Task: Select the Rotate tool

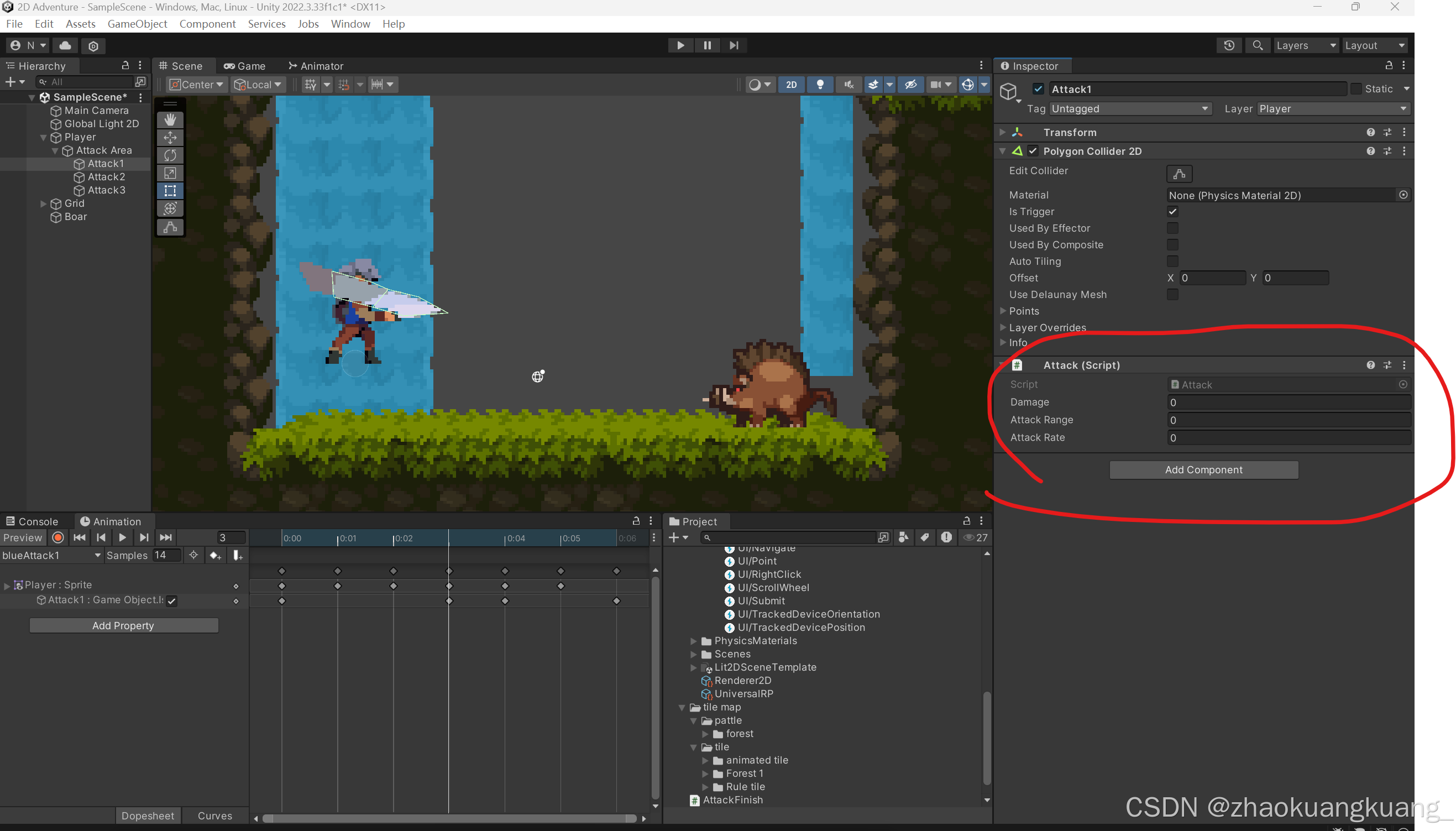Action: click(170, 155)
